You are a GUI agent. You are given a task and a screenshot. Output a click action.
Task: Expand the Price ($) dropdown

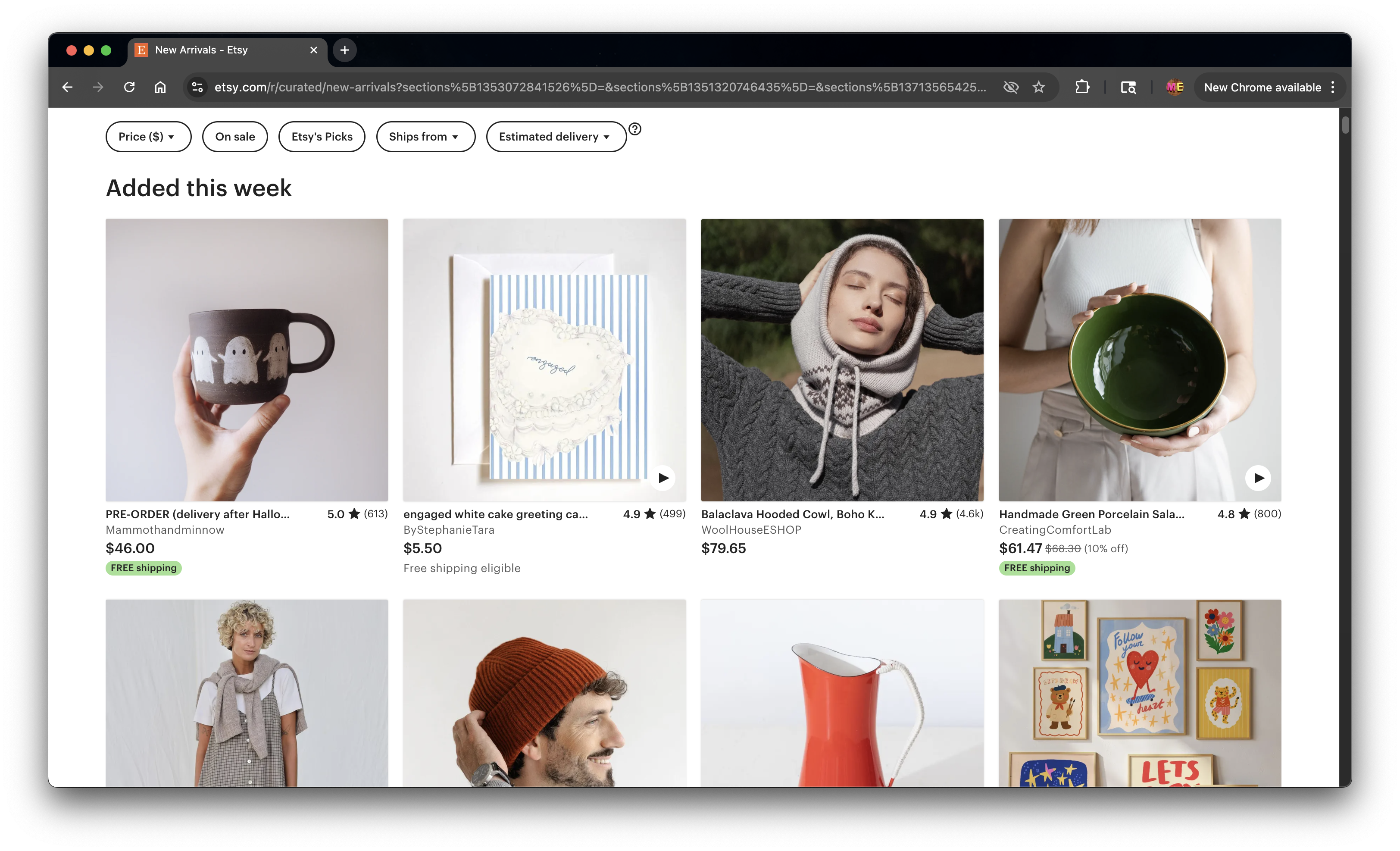[148, 136]
